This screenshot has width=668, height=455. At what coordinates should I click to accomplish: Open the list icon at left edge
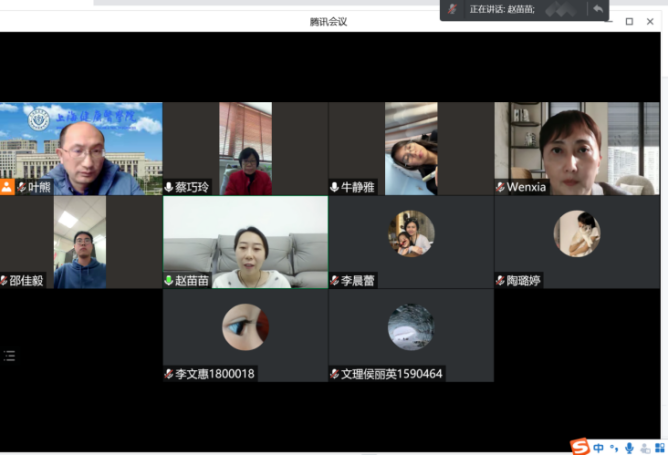[9, 355]
